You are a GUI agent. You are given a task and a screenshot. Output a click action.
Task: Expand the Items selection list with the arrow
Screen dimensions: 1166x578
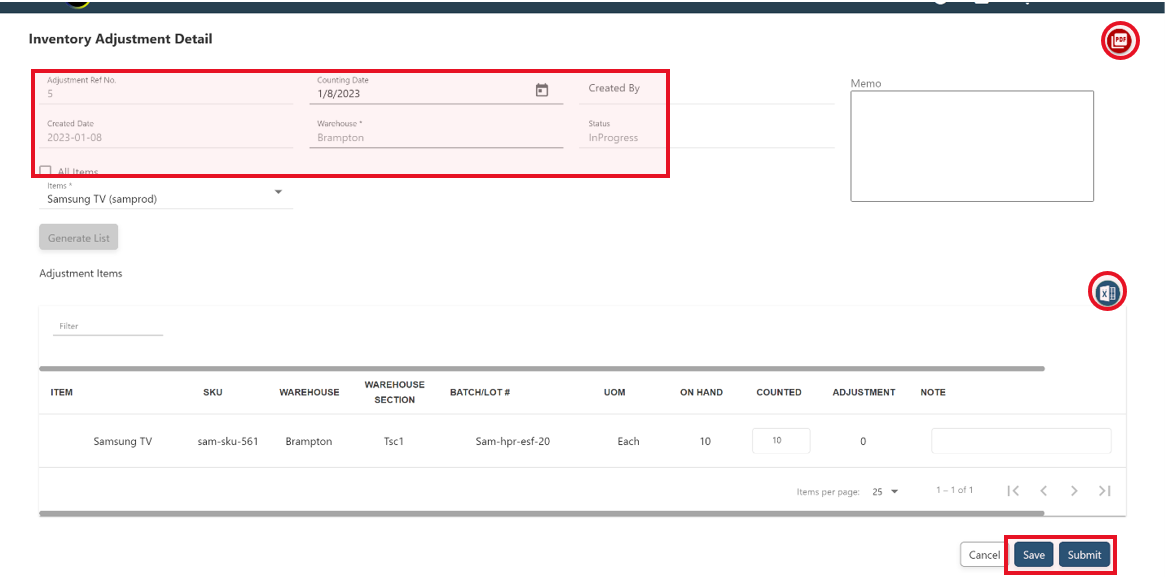pyautogui.click(x=278, y=193)
